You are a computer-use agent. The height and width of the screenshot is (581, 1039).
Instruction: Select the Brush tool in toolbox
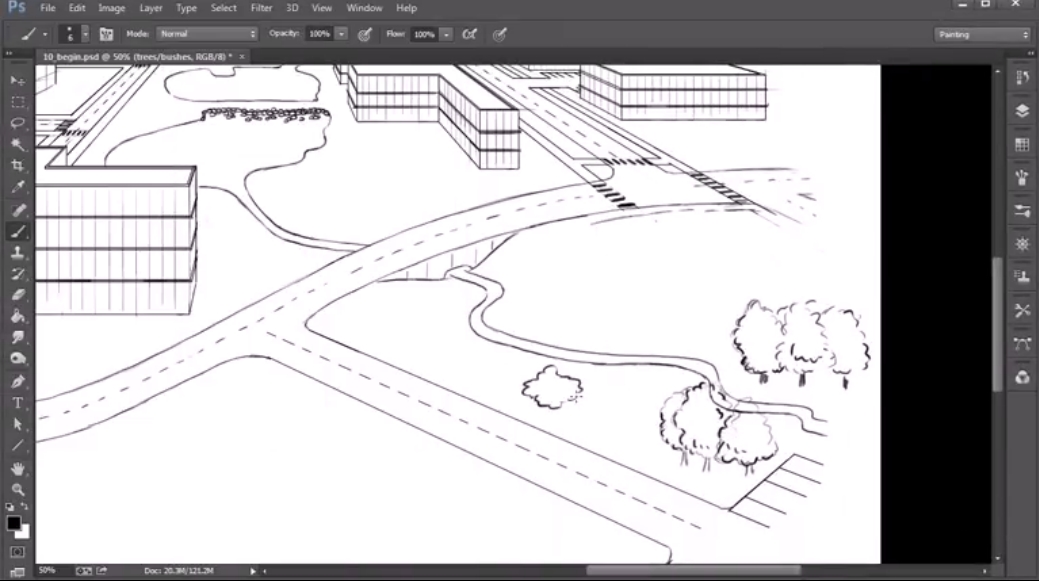pos(18,231)
